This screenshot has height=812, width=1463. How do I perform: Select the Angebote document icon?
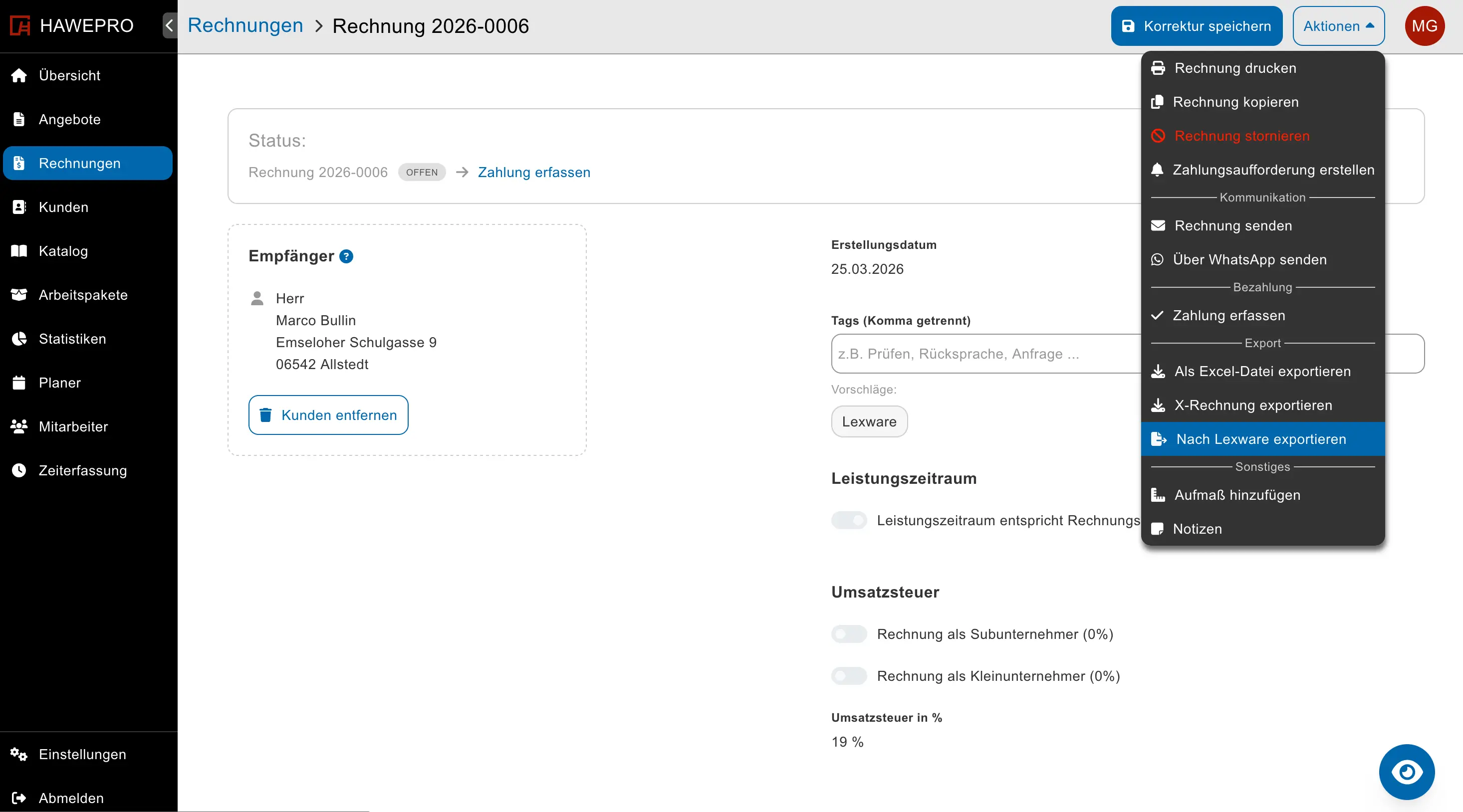coord(19,119)
